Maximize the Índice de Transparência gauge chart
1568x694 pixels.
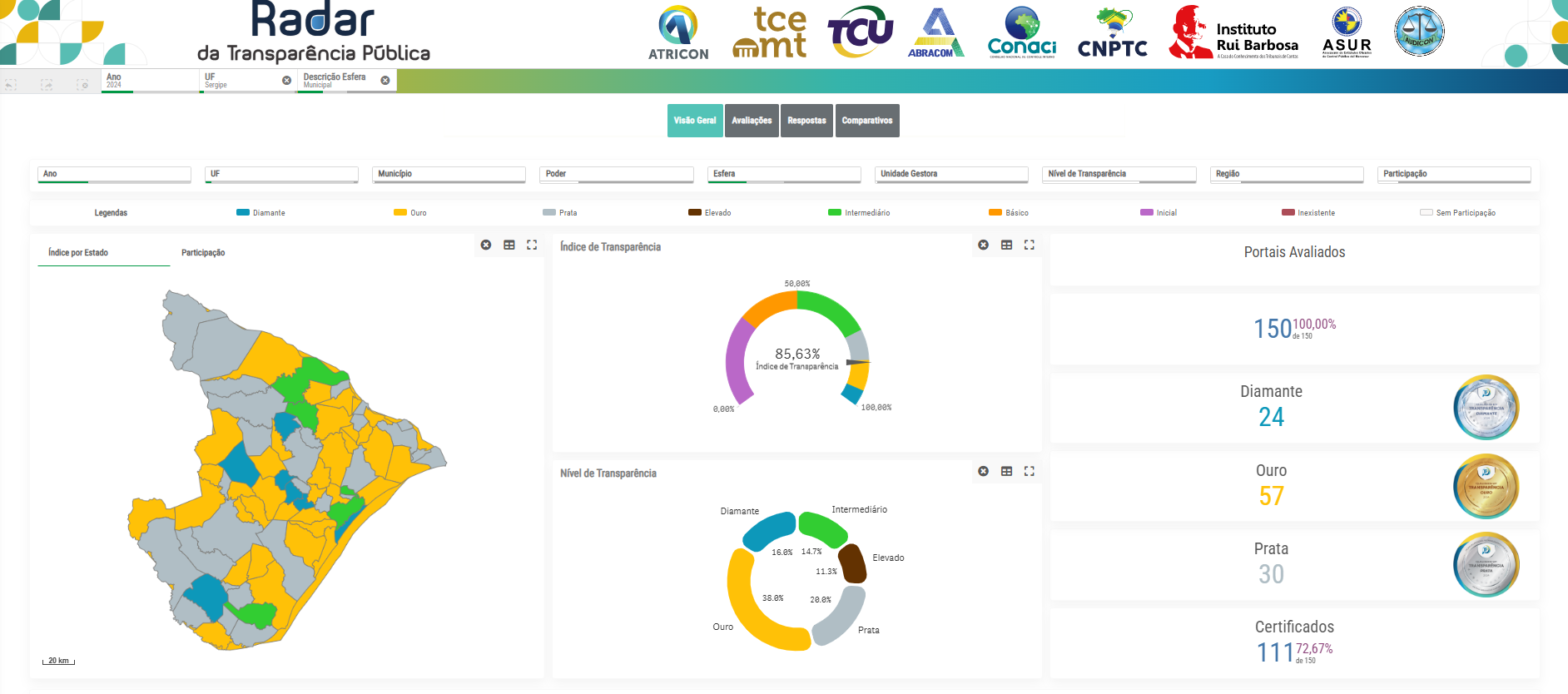pos(1030,245)
